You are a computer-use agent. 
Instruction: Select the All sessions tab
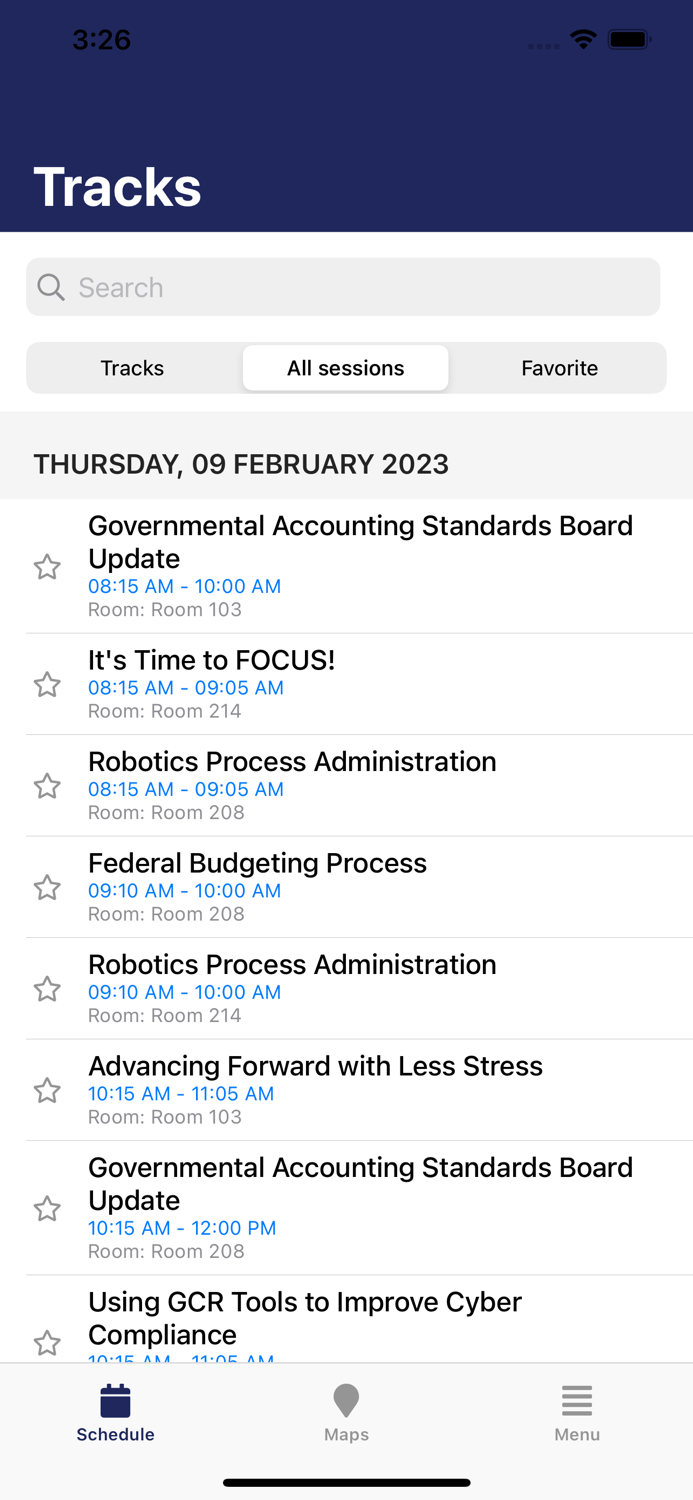pos(345,368)
